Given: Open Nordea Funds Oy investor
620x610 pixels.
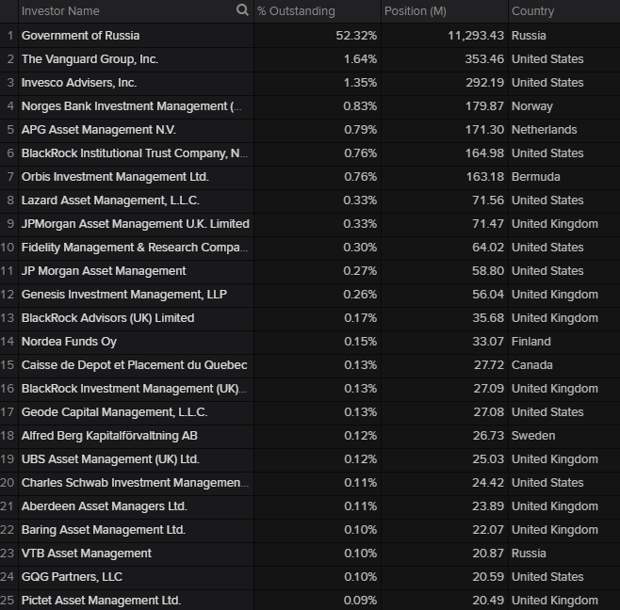Looking at the screenshot, I should [69, 342].
